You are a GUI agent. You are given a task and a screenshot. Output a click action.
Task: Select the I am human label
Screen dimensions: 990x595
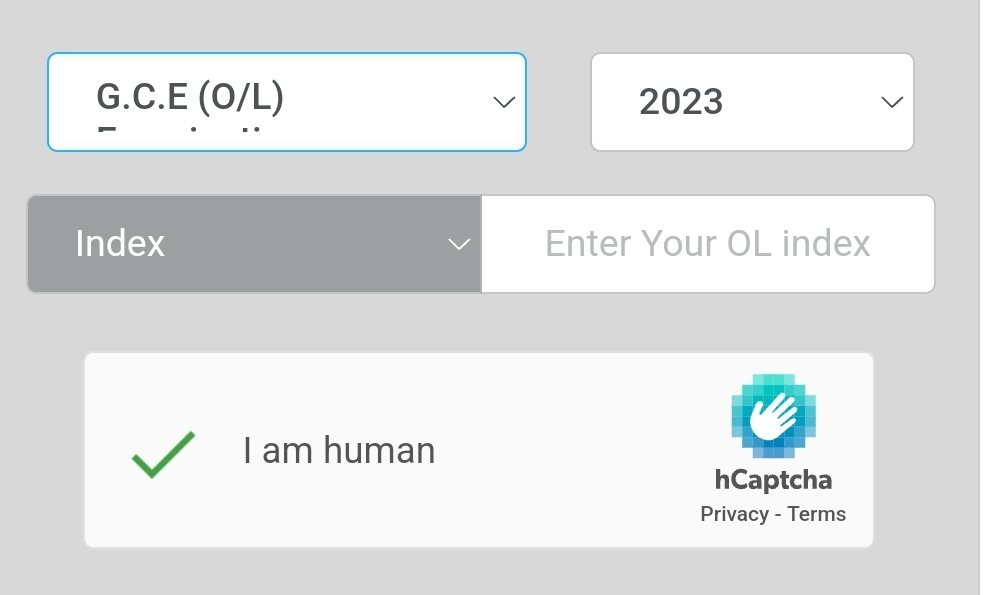coord(339,450)
